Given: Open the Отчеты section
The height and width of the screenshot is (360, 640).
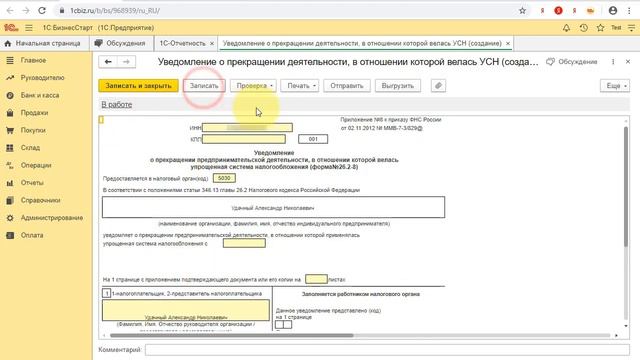Looking at the screenshot, I should click(x=32, y=183).
